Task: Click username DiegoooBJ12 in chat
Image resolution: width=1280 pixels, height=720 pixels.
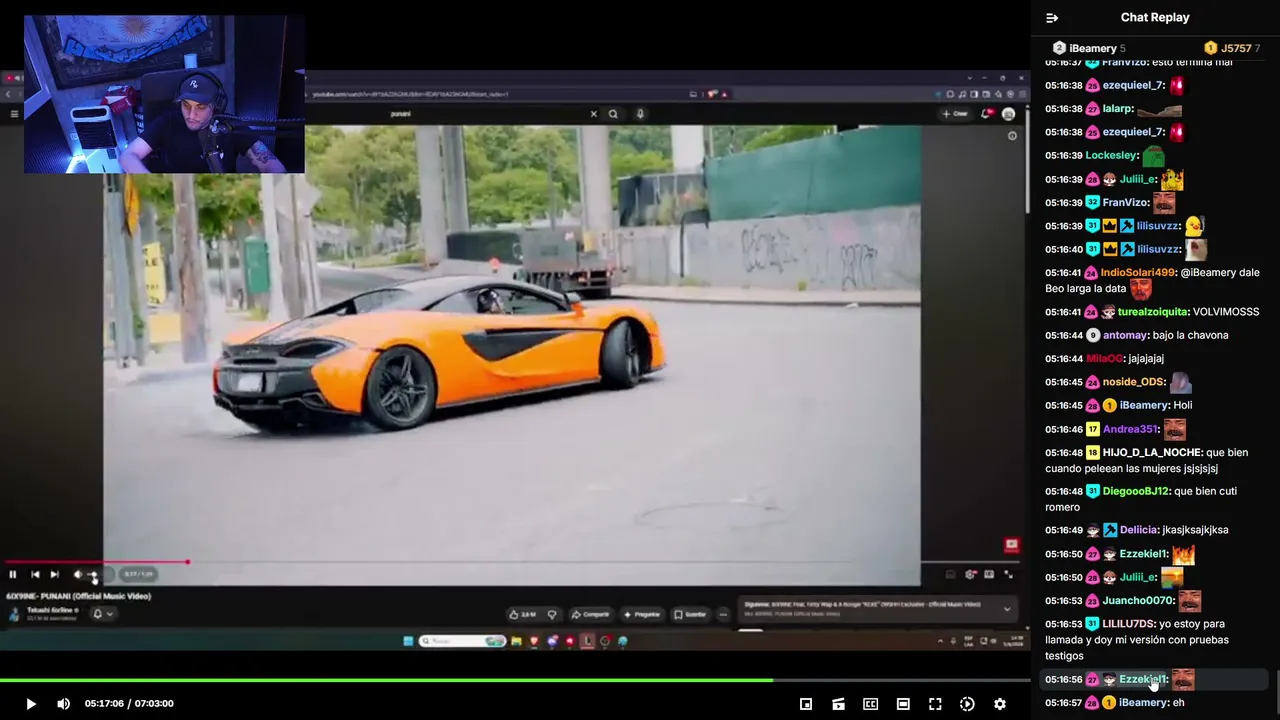Action: pyautogui.click(x=1136, y=491)
